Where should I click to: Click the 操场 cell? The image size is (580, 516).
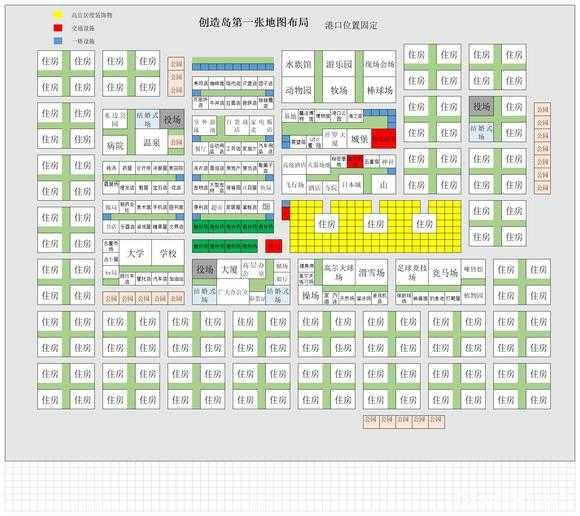[310, 295]
